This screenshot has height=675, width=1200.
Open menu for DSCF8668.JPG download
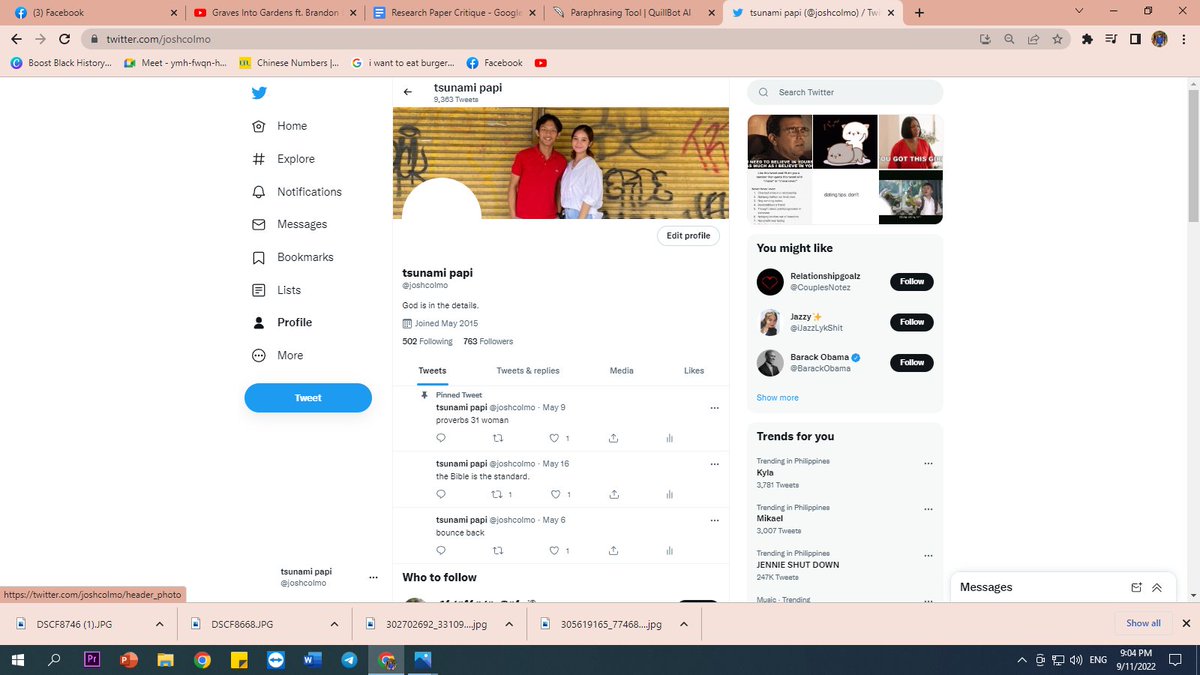click(x=335, y=624)
